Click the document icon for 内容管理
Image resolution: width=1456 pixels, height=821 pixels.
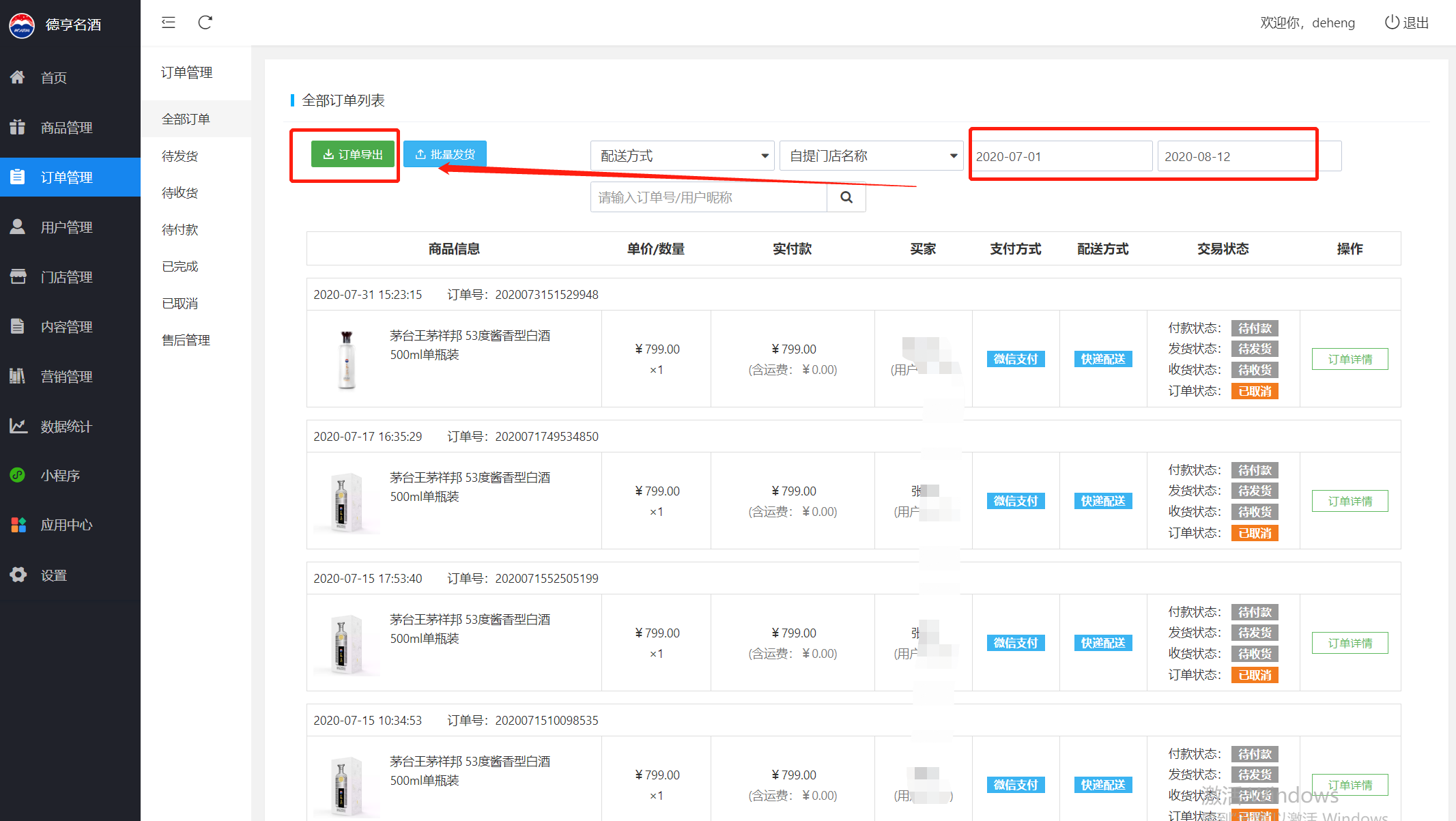click(18, 326)
